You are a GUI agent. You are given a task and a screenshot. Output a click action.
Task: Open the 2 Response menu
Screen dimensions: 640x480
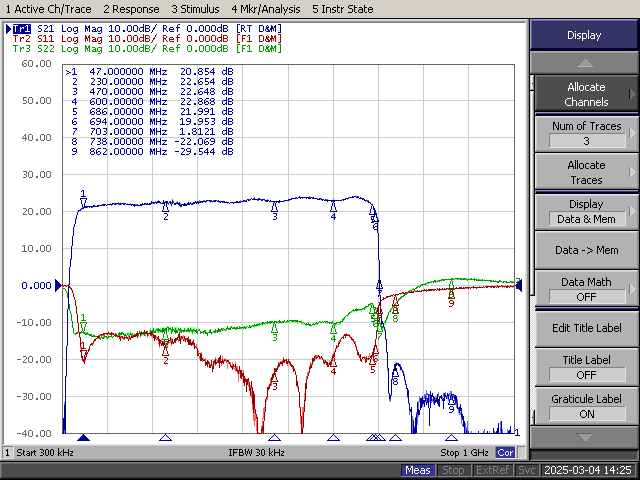[131, 9]
